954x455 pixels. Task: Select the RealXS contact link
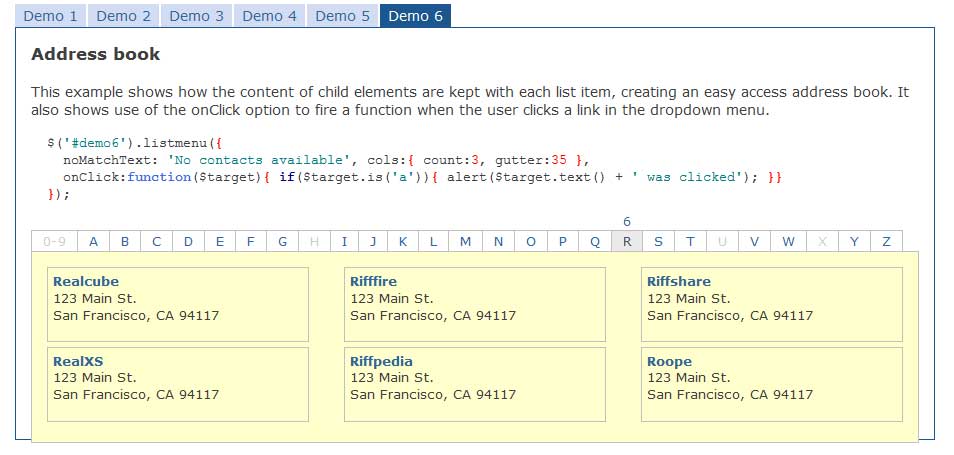[78, 362]
